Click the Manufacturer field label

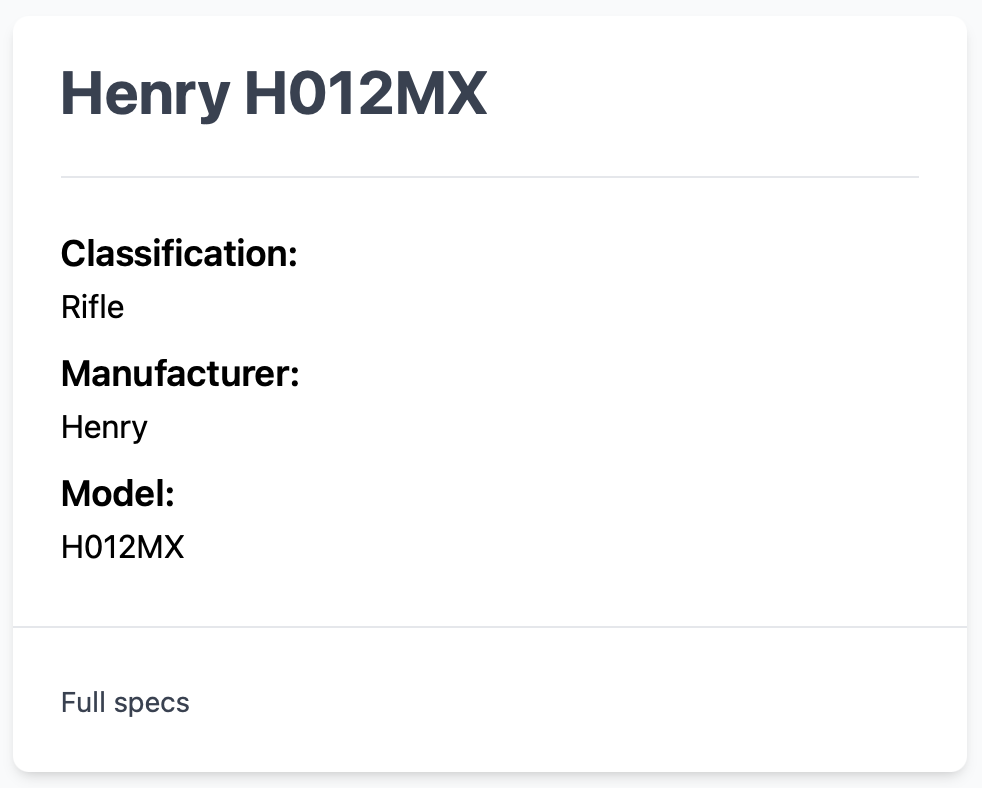point(180,374)
